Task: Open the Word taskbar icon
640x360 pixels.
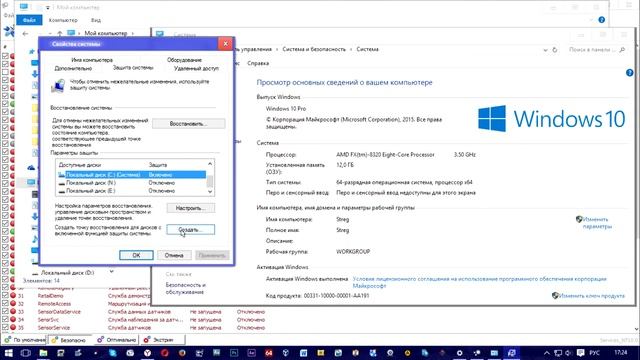Action: pyautogui.click(x=303, y=353)
